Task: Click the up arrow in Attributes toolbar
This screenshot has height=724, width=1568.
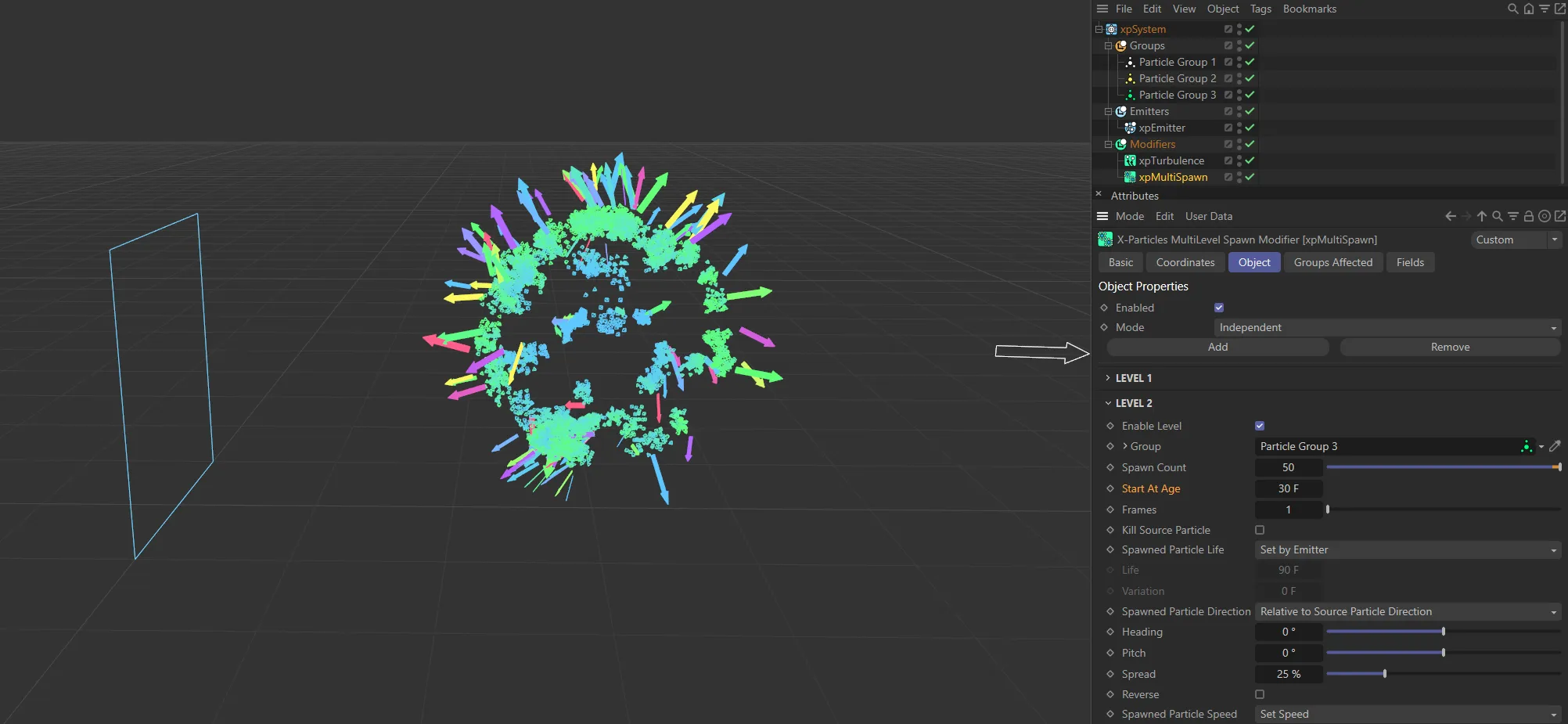Action: (1482, 216)
